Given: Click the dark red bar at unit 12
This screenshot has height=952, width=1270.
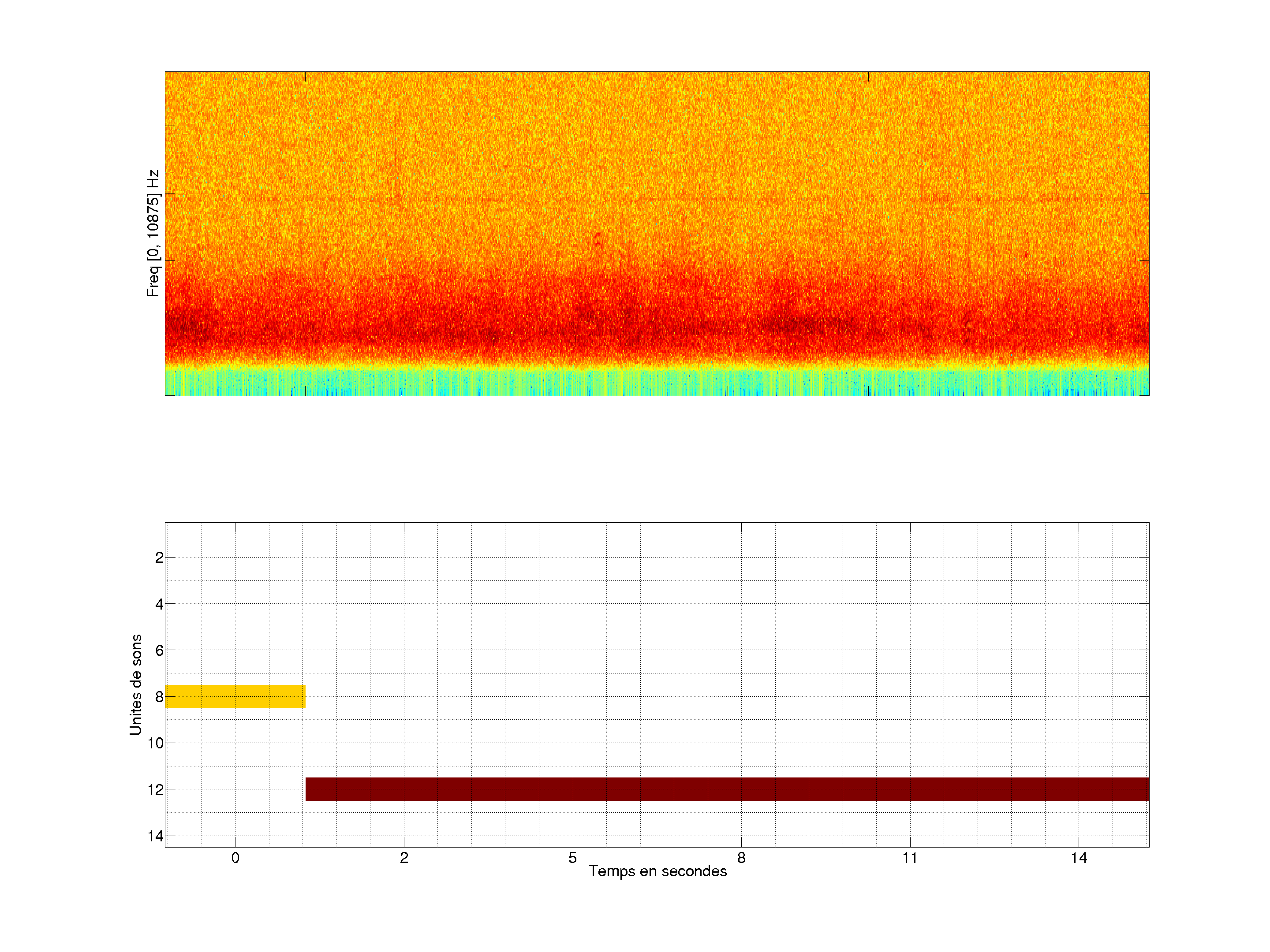Looking at the screenshot, I should (x=727, y=789).
